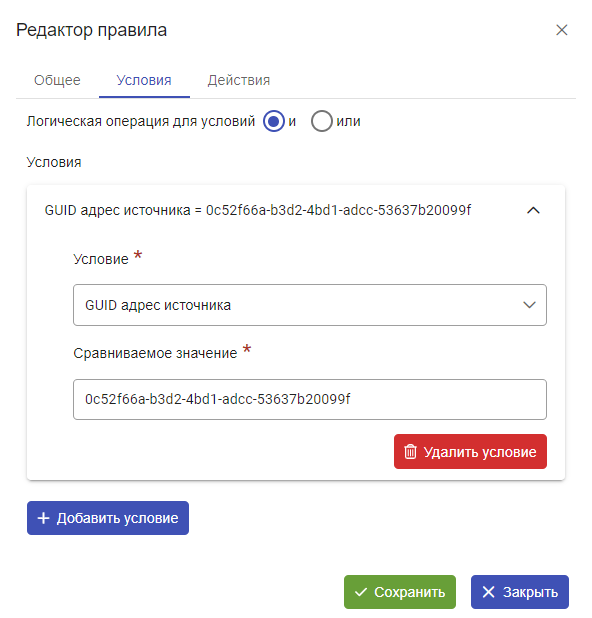
Task: Switch to the Действия tab
Action: tap(238, 80)
